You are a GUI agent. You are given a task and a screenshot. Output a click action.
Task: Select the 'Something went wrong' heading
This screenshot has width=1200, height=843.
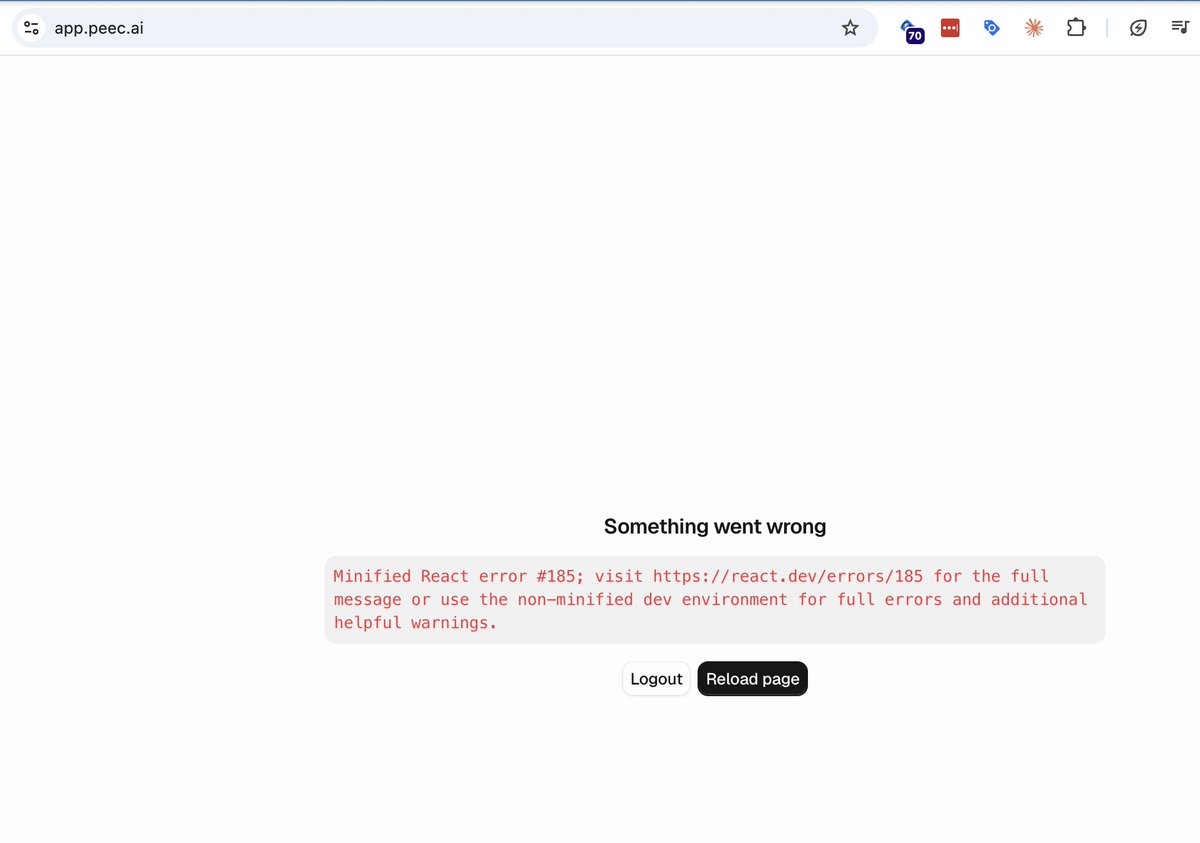(x=715, y=526)
